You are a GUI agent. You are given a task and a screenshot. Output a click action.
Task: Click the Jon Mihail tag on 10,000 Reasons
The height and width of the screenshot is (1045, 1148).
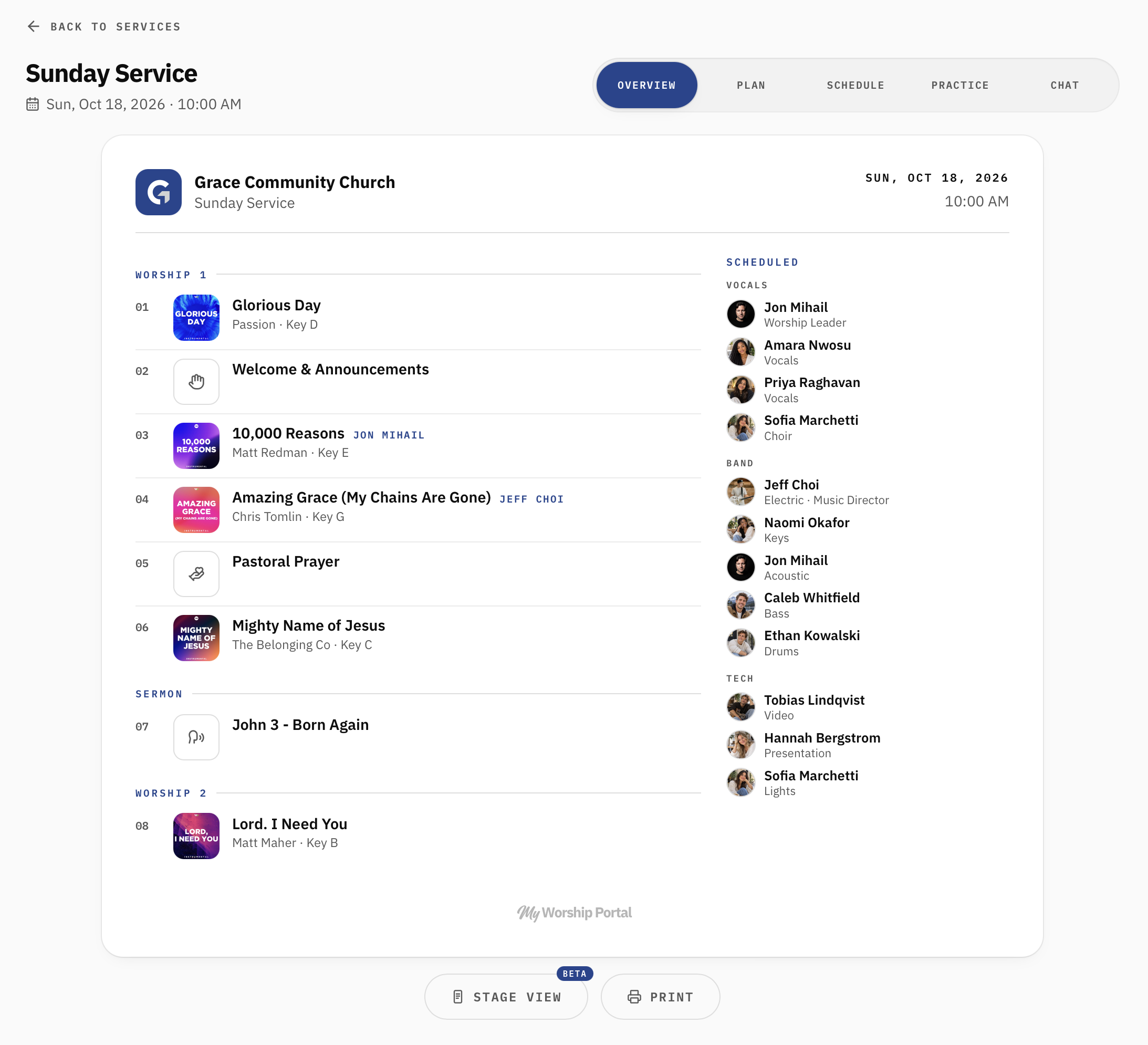(x=389, y=435)
